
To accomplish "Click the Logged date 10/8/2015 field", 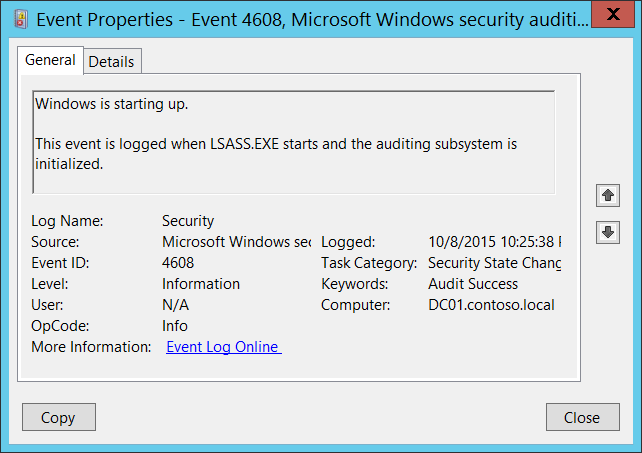I will (x=494, y=242).
